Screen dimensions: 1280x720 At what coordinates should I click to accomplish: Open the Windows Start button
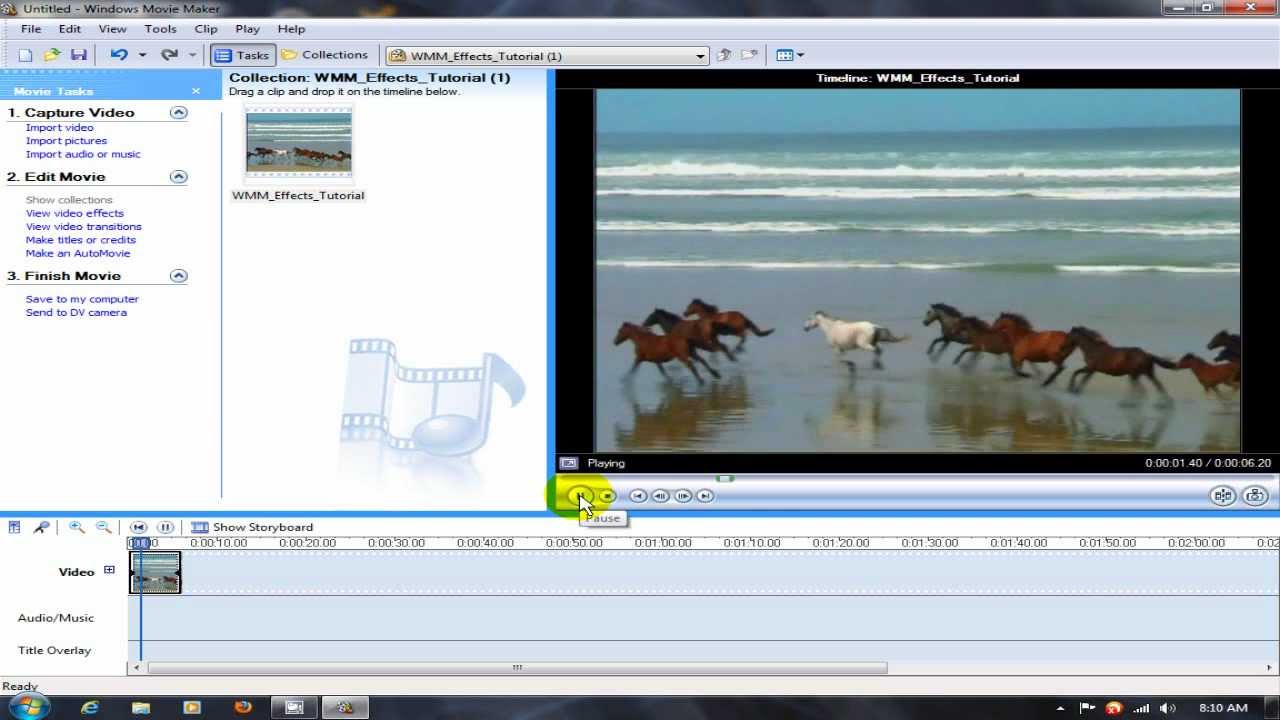(x=29, y=707)
